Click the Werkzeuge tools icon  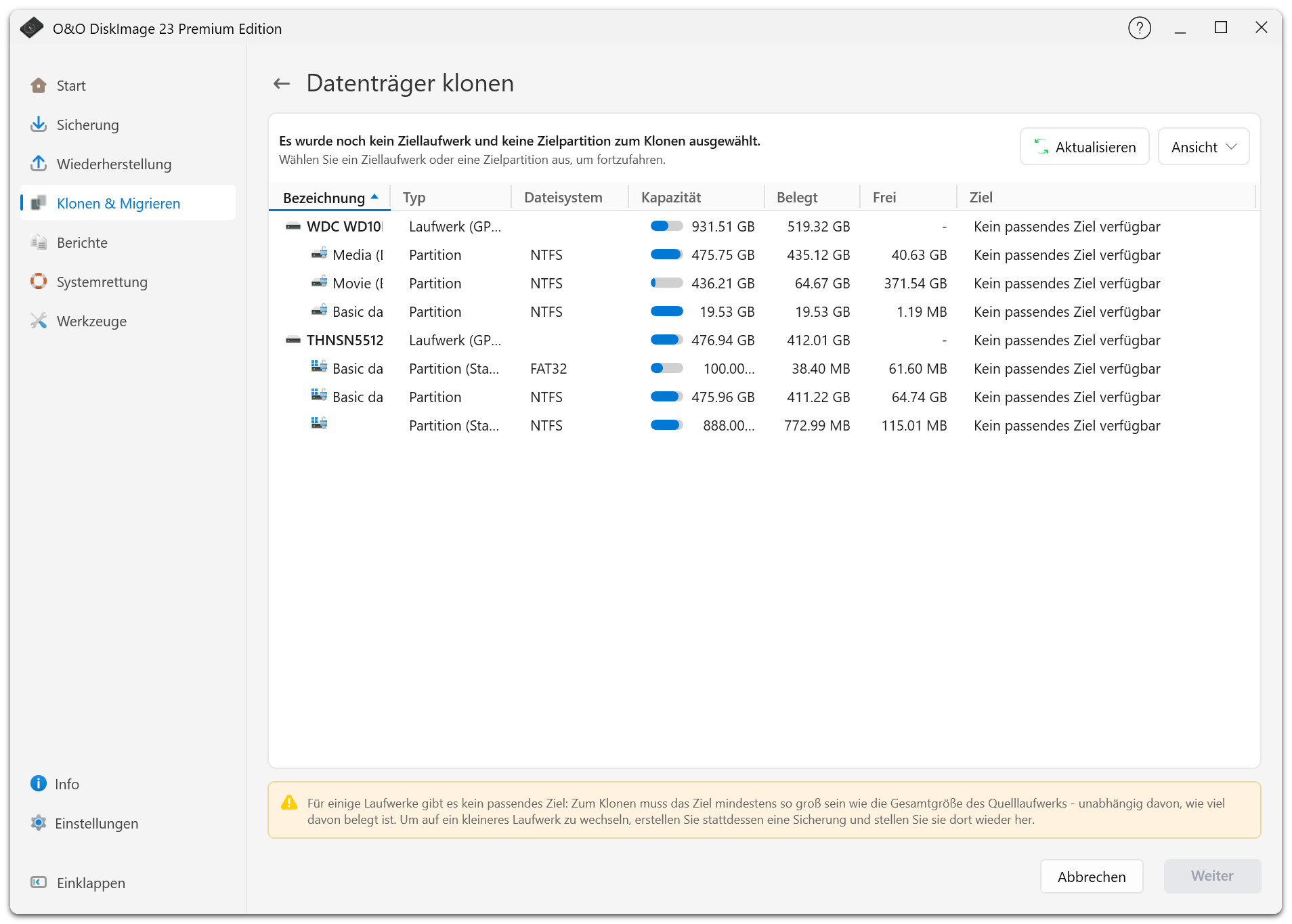click(39, 321)
